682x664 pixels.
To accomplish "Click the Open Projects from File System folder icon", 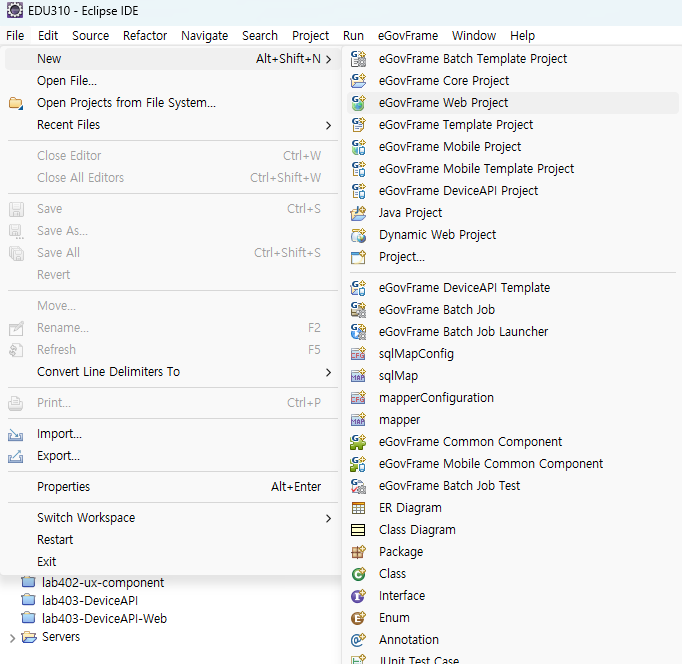I will [x=16, y=103].
